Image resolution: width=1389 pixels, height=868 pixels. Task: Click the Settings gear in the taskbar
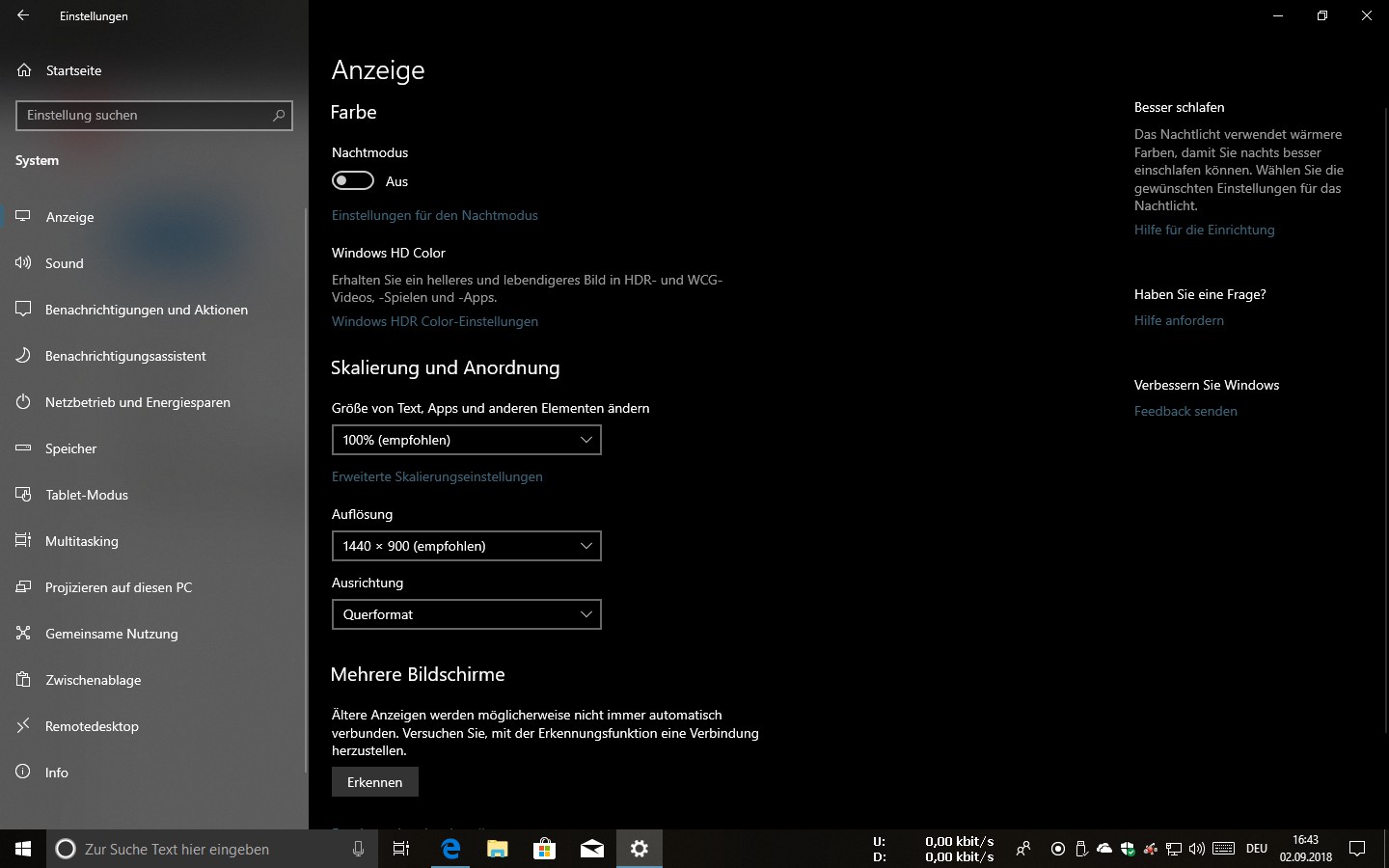pyautogui.click(x=640, y=849)
